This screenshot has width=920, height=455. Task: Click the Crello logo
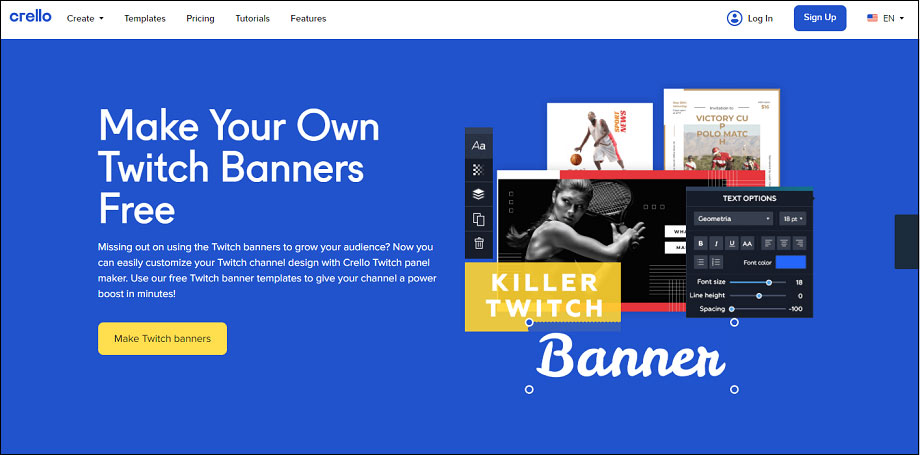(x=31, y=17)
